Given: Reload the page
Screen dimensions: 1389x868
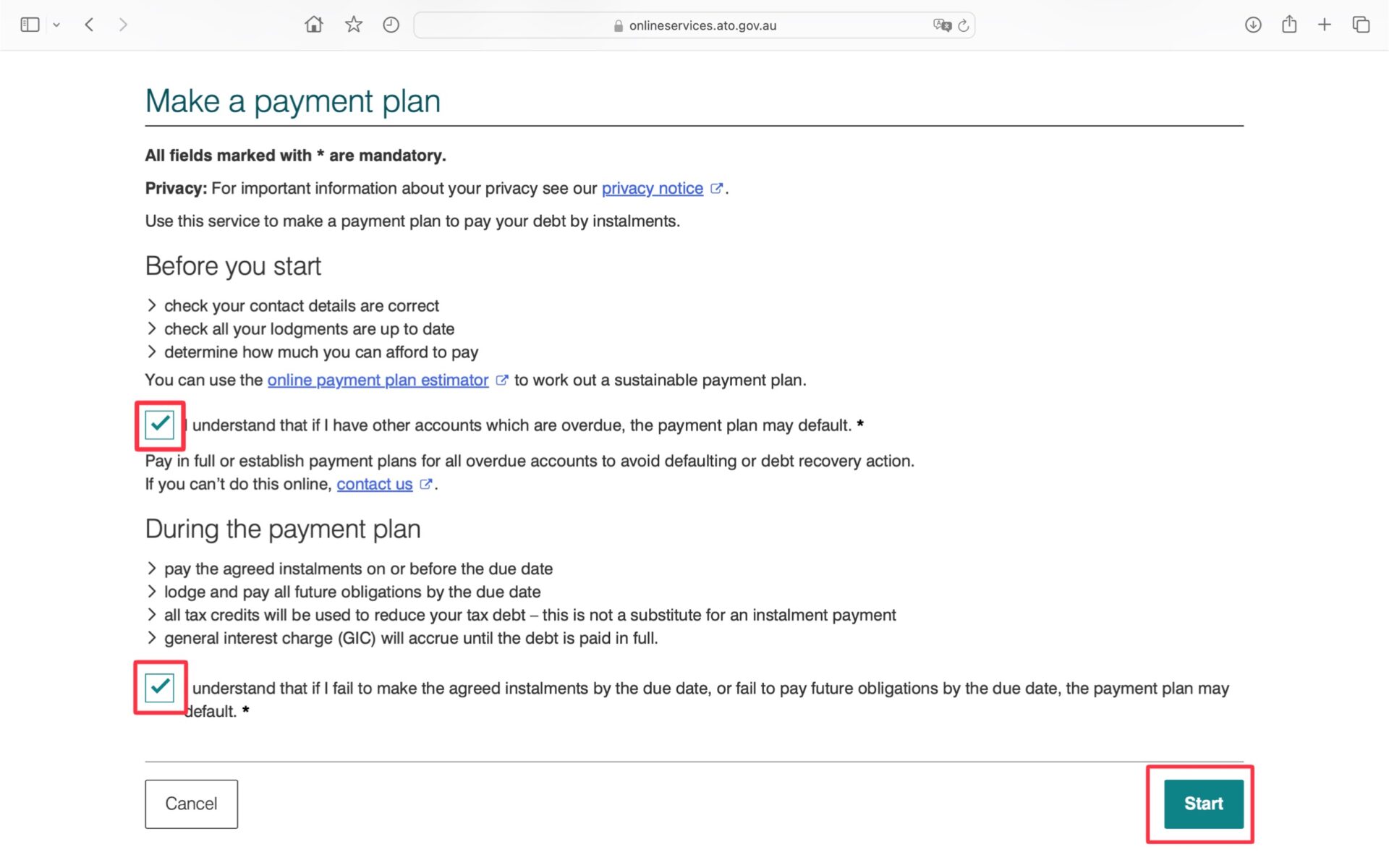Looking at the screenshot, I should 964,25.
